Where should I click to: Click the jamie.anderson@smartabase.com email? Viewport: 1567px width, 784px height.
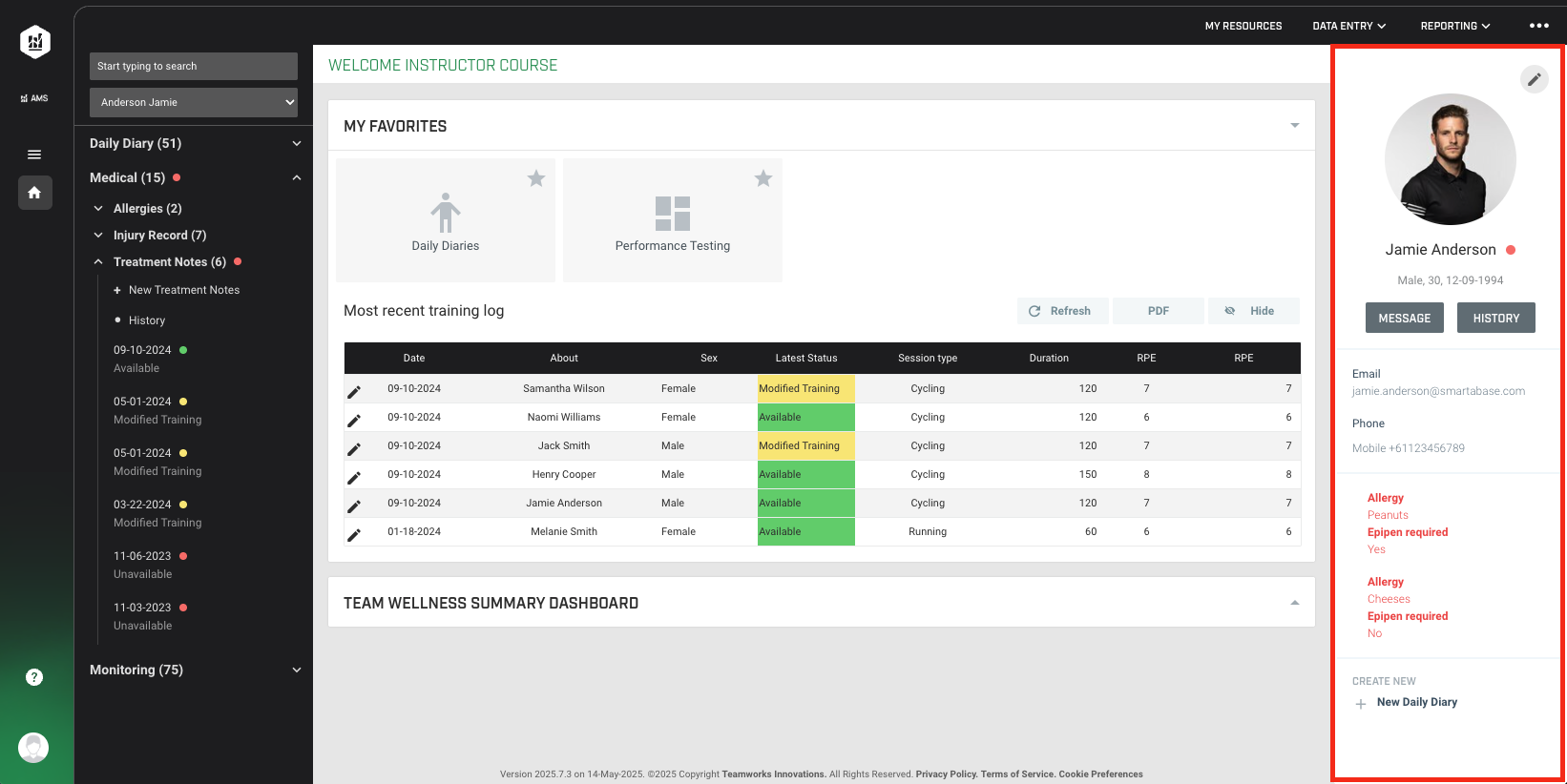pyautogui.click(x=1438, y=391)
